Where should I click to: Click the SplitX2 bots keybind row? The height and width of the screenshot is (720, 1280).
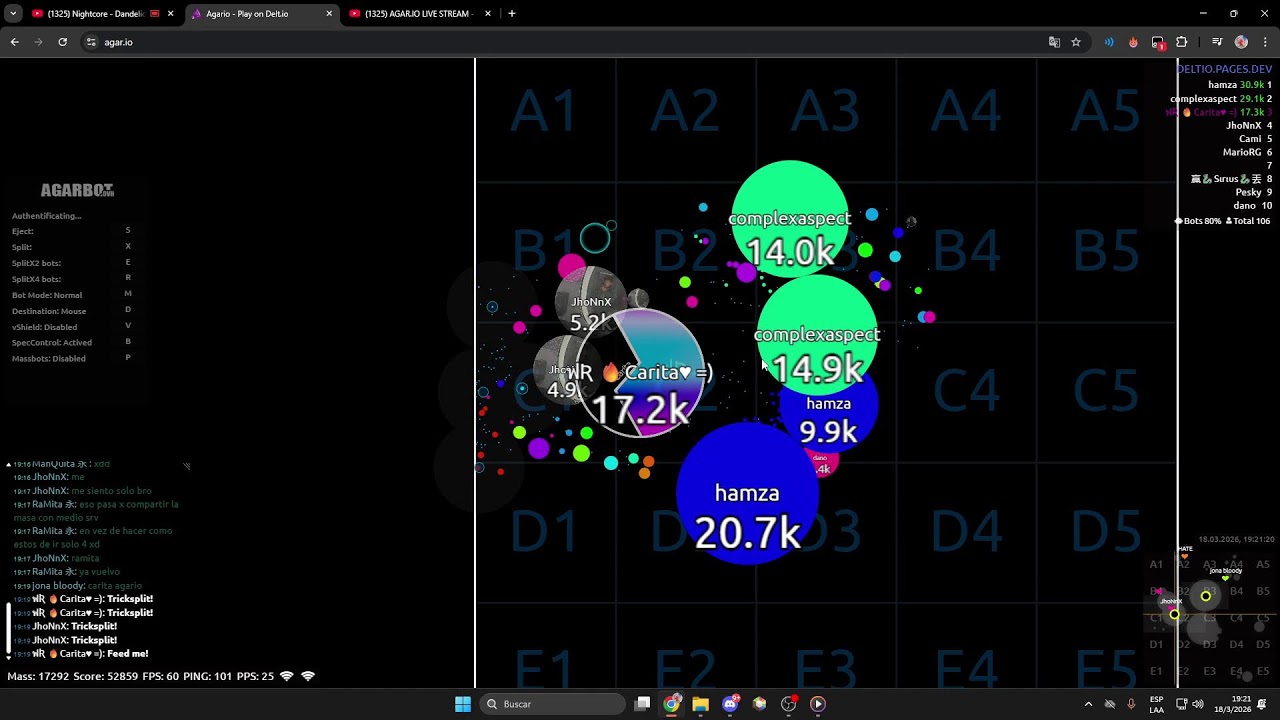71,263
